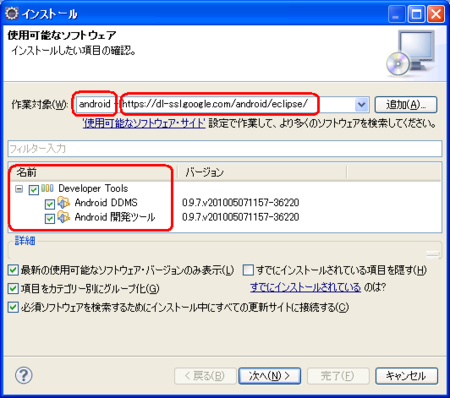Enable すでにインストールされている項目を隠す checkbox
Viewport: 450px width, 398px height.
point(248,270)
